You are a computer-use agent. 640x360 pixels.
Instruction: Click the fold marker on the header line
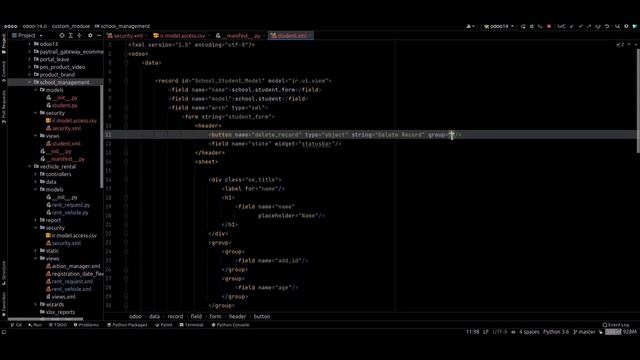tap(126, 126)
